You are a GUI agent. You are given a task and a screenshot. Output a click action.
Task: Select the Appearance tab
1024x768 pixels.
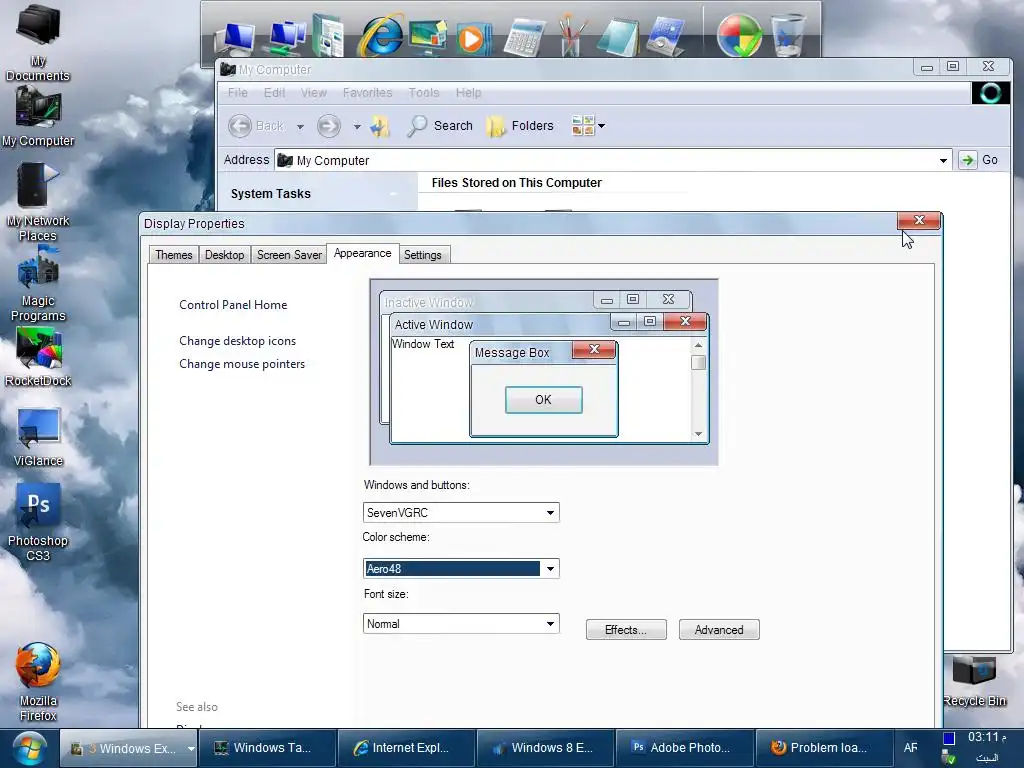(x=362, y=253)
